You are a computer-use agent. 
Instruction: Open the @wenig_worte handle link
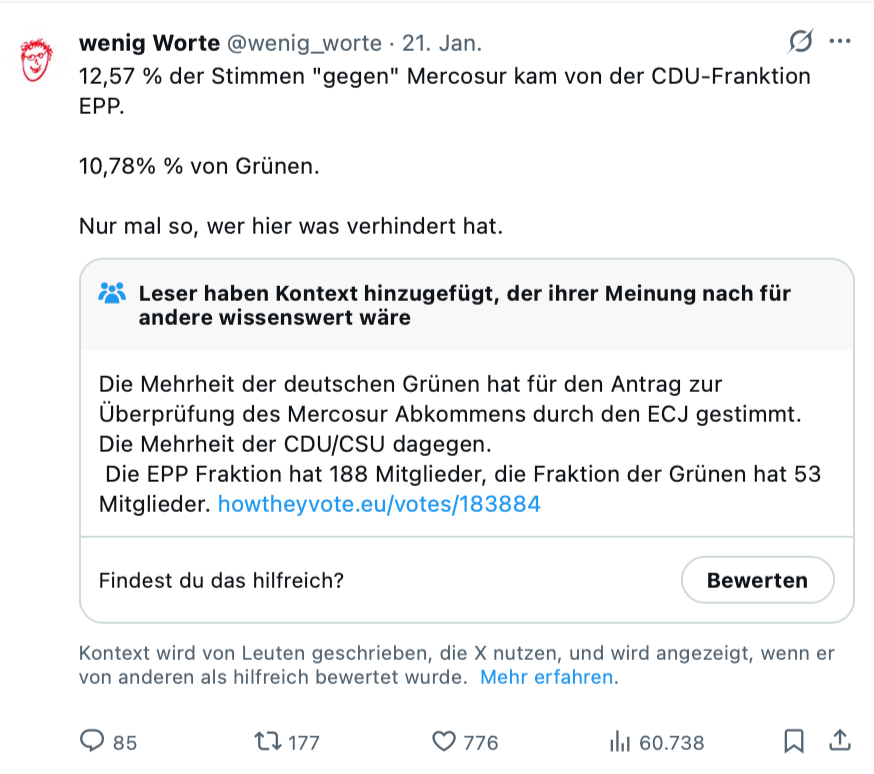pos(305,44)
